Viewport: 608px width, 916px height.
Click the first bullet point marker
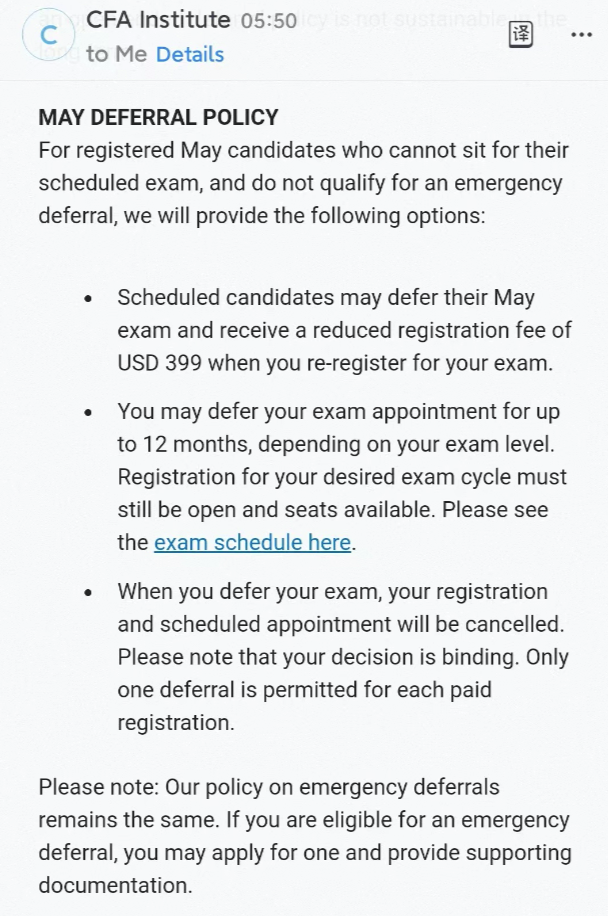tap(90, 299)
